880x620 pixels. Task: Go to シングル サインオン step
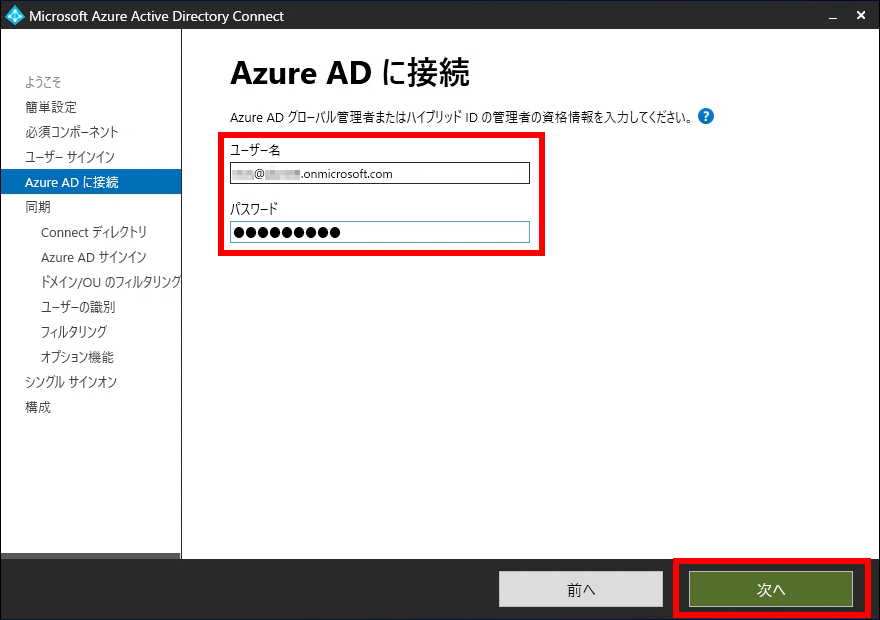pos(71,382)
